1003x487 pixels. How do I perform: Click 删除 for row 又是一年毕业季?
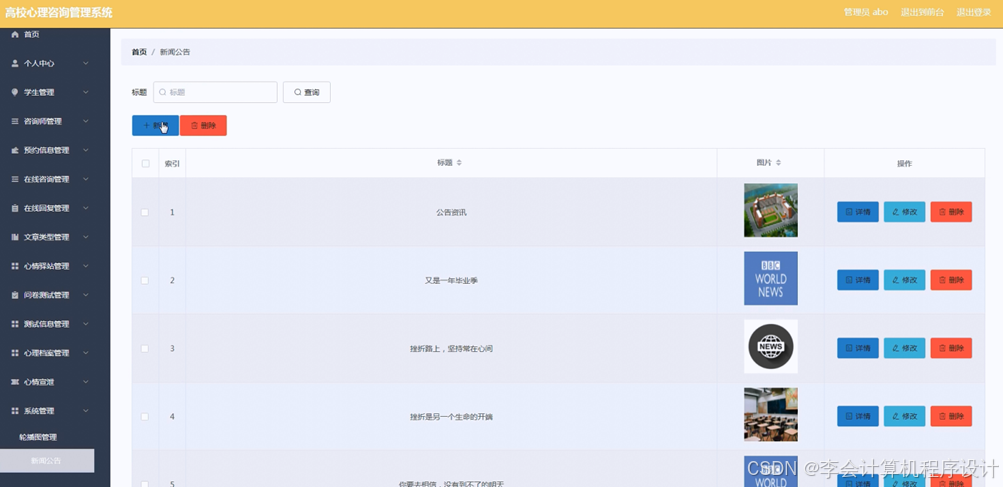pos(951,280)
